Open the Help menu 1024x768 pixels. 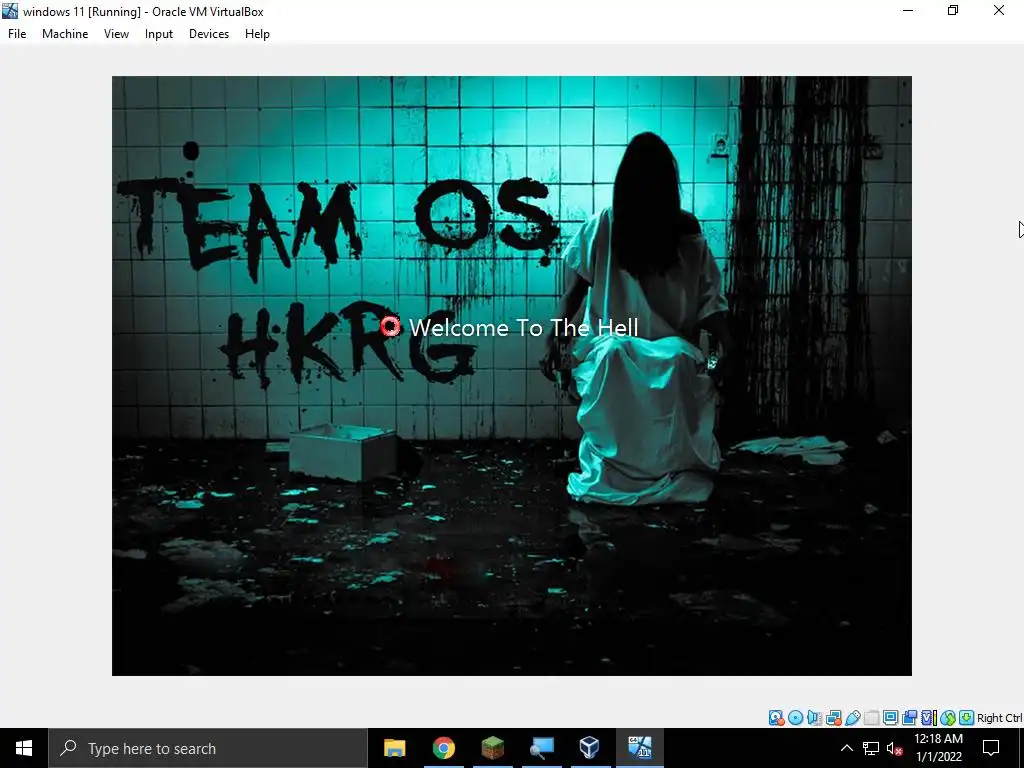(x=257, y=34)
